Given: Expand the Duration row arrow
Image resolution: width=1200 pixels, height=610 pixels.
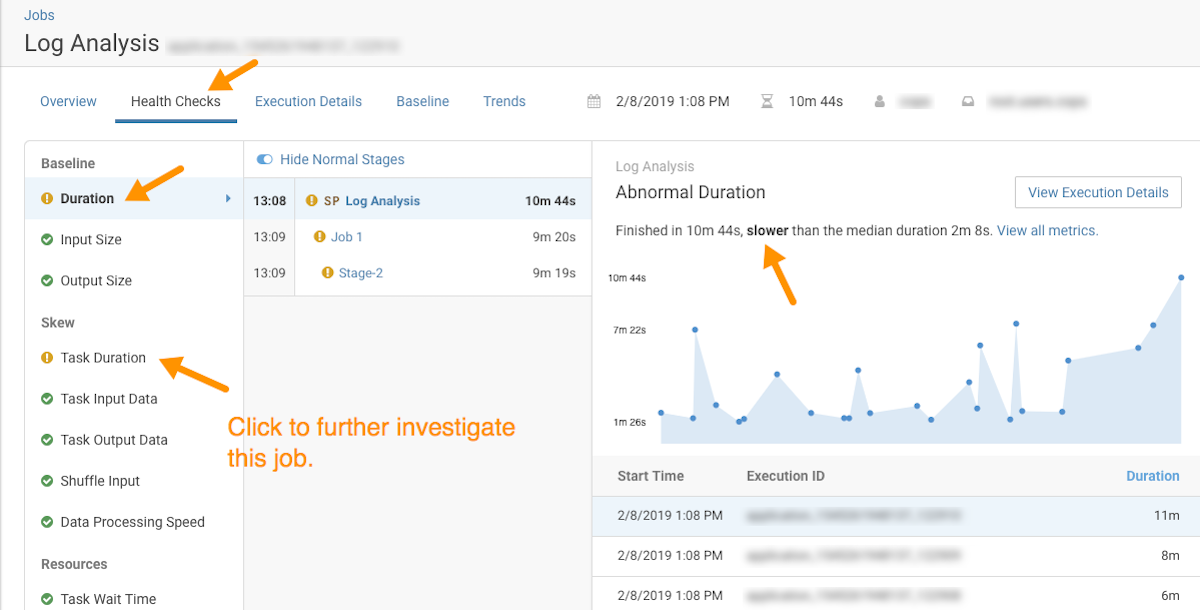Looking at the screenshot, I should point(228,198).
